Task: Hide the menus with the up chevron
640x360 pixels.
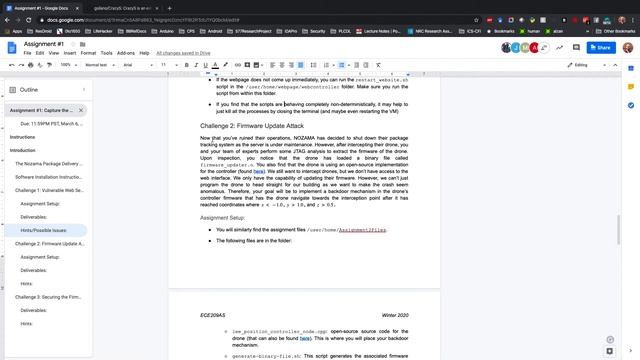Action: click(x=616, y=65)
